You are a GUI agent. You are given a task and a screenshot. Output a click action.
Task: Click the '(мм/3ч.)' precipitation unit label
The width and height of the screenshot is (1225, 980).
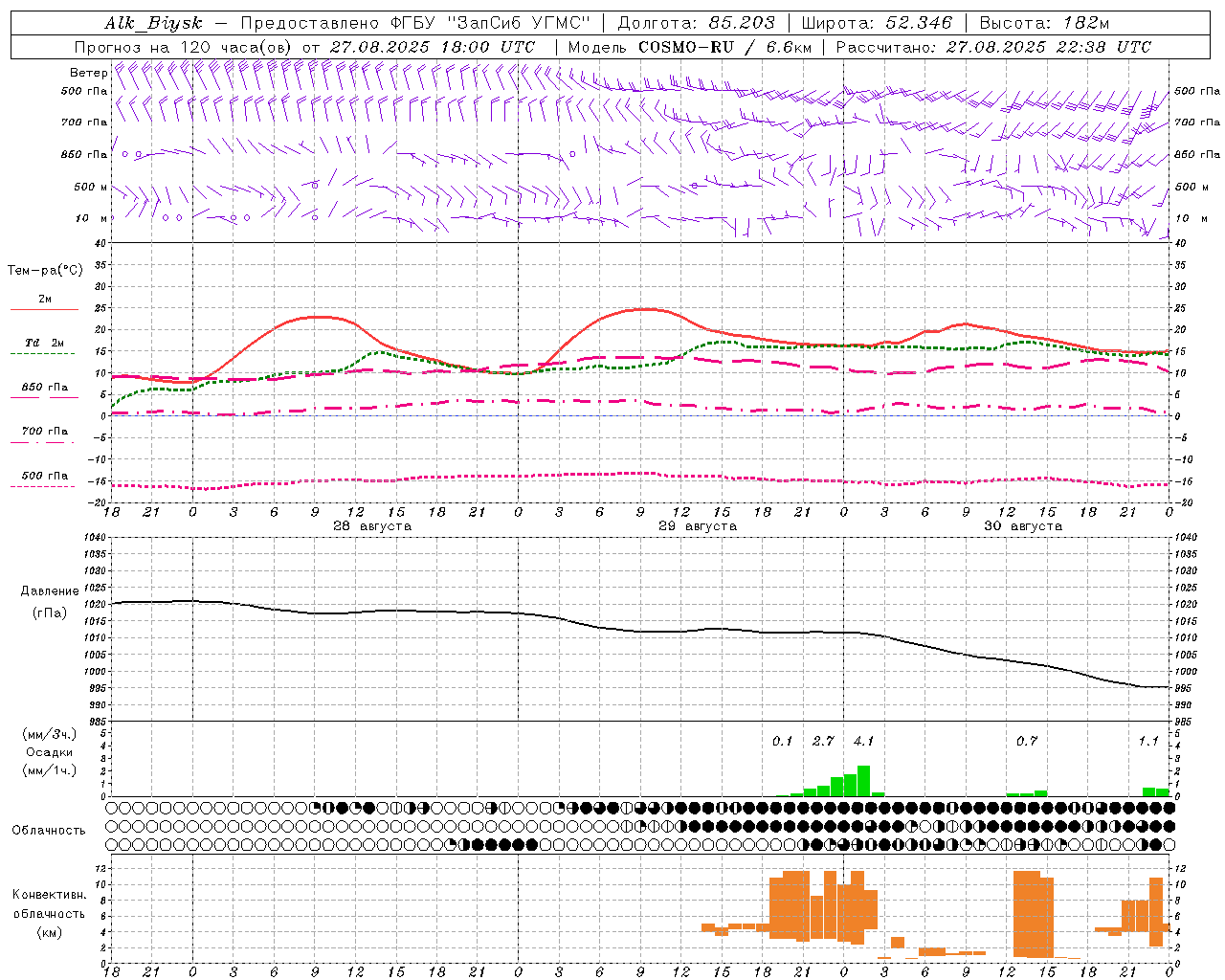[50, 734]
